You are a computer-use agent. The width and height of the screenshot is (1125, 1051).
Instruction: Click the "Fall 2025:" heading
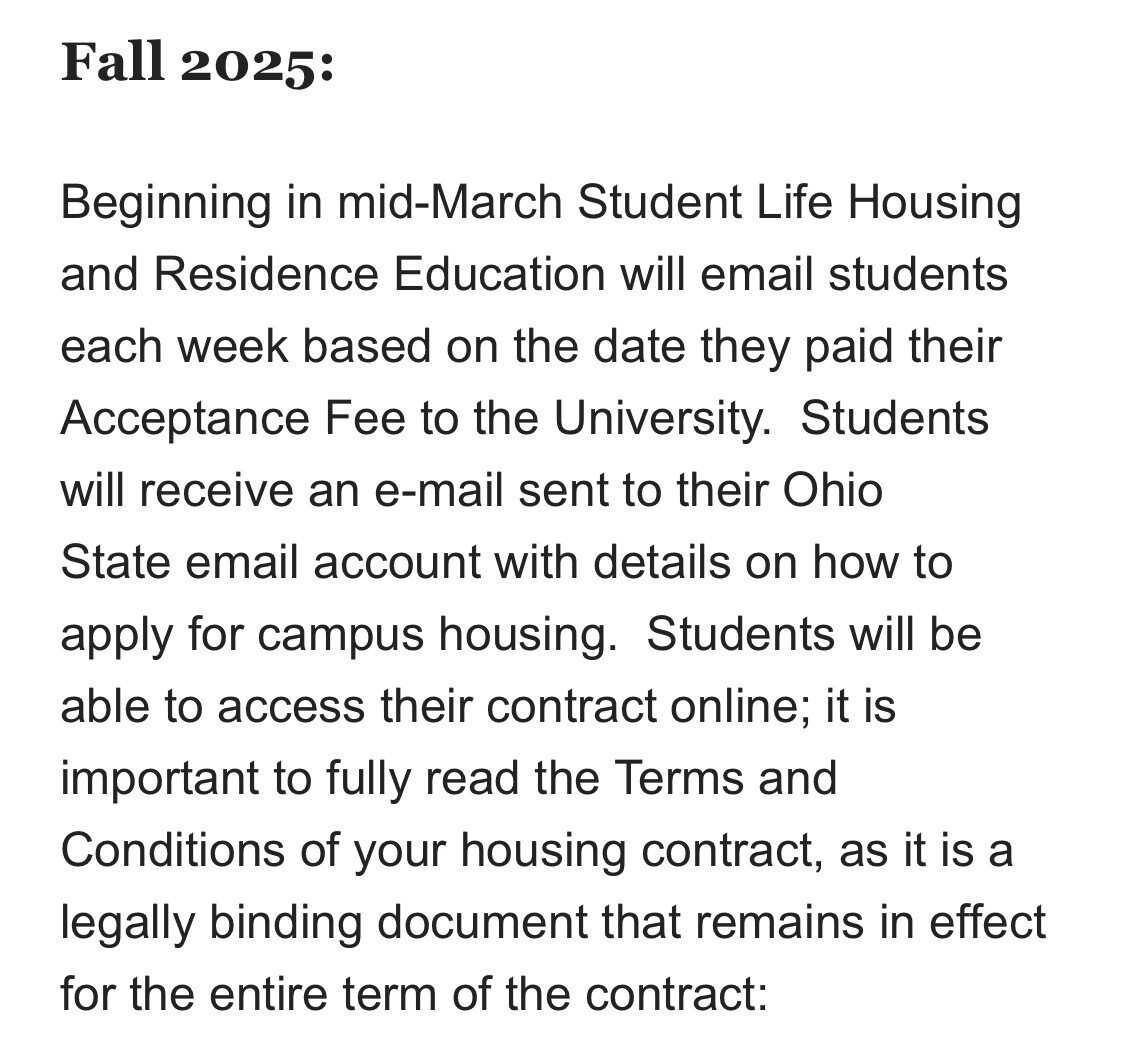pos(197,63)
